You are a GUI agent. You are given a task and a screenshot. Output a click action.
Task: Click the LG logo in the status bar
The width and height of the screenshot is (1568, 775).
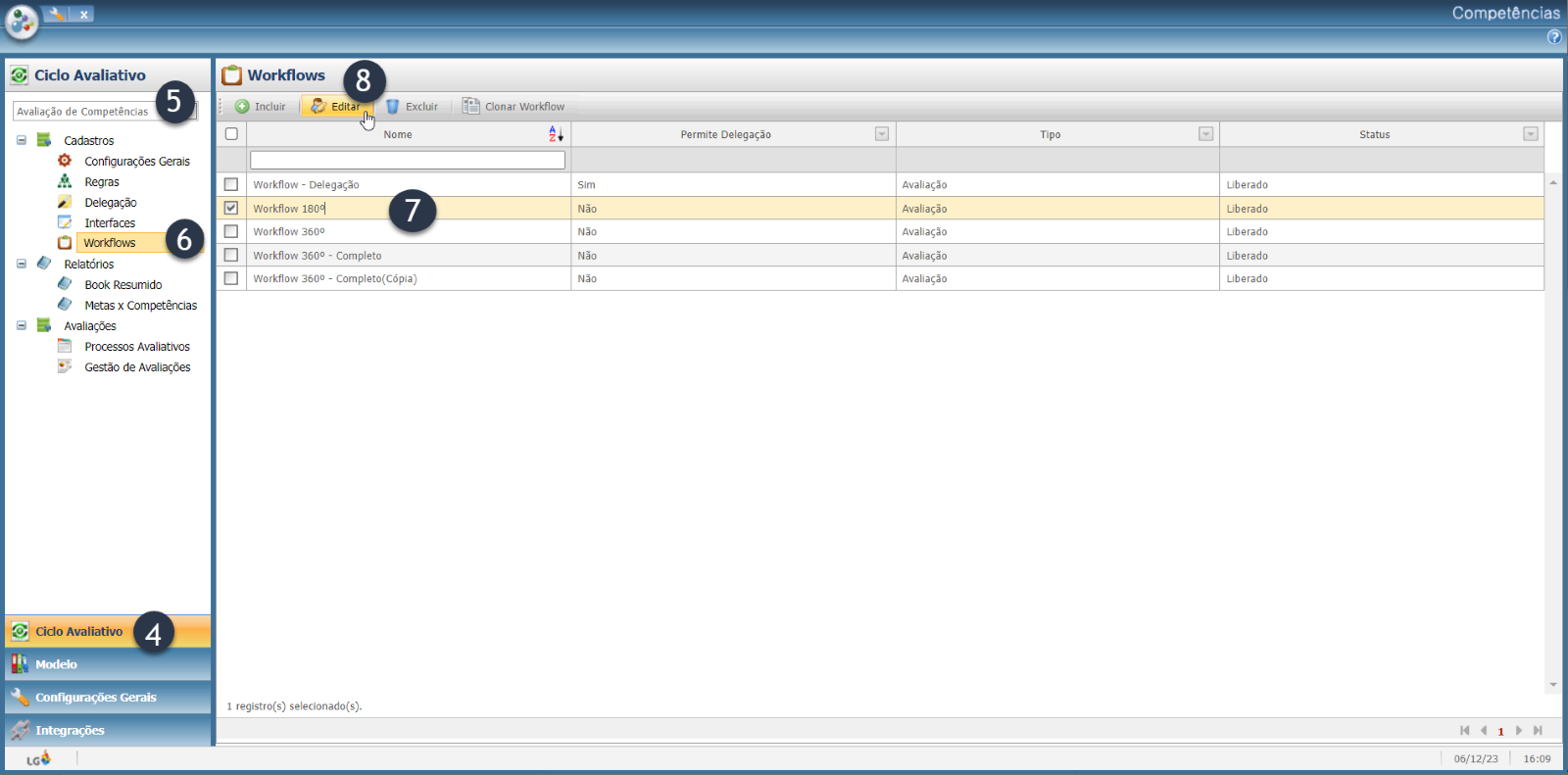point(38,758)
